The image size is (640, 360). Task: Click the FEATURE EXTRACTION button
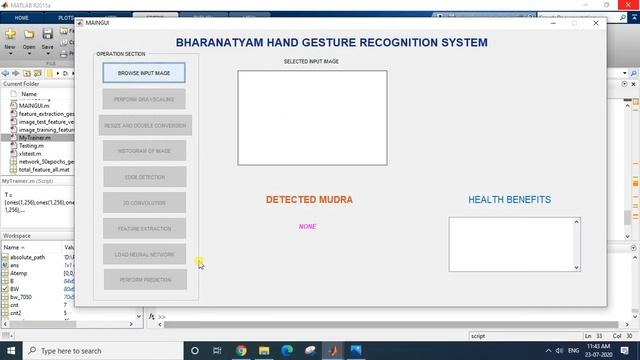(x=144, y=229)
